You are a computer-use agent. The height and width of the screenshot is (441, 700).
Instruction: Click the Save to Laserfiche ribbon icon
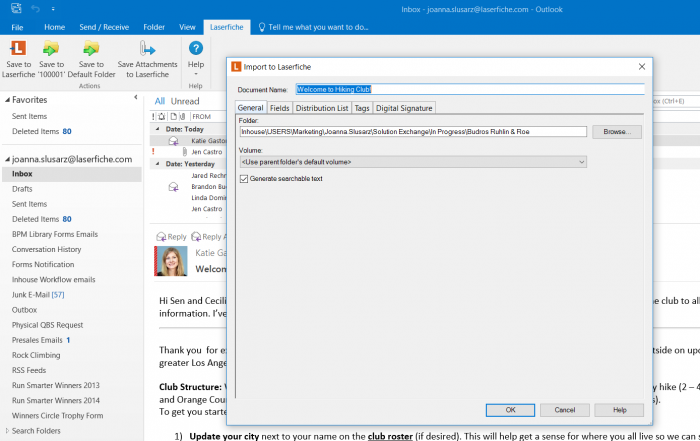click(x=18, y=50)
